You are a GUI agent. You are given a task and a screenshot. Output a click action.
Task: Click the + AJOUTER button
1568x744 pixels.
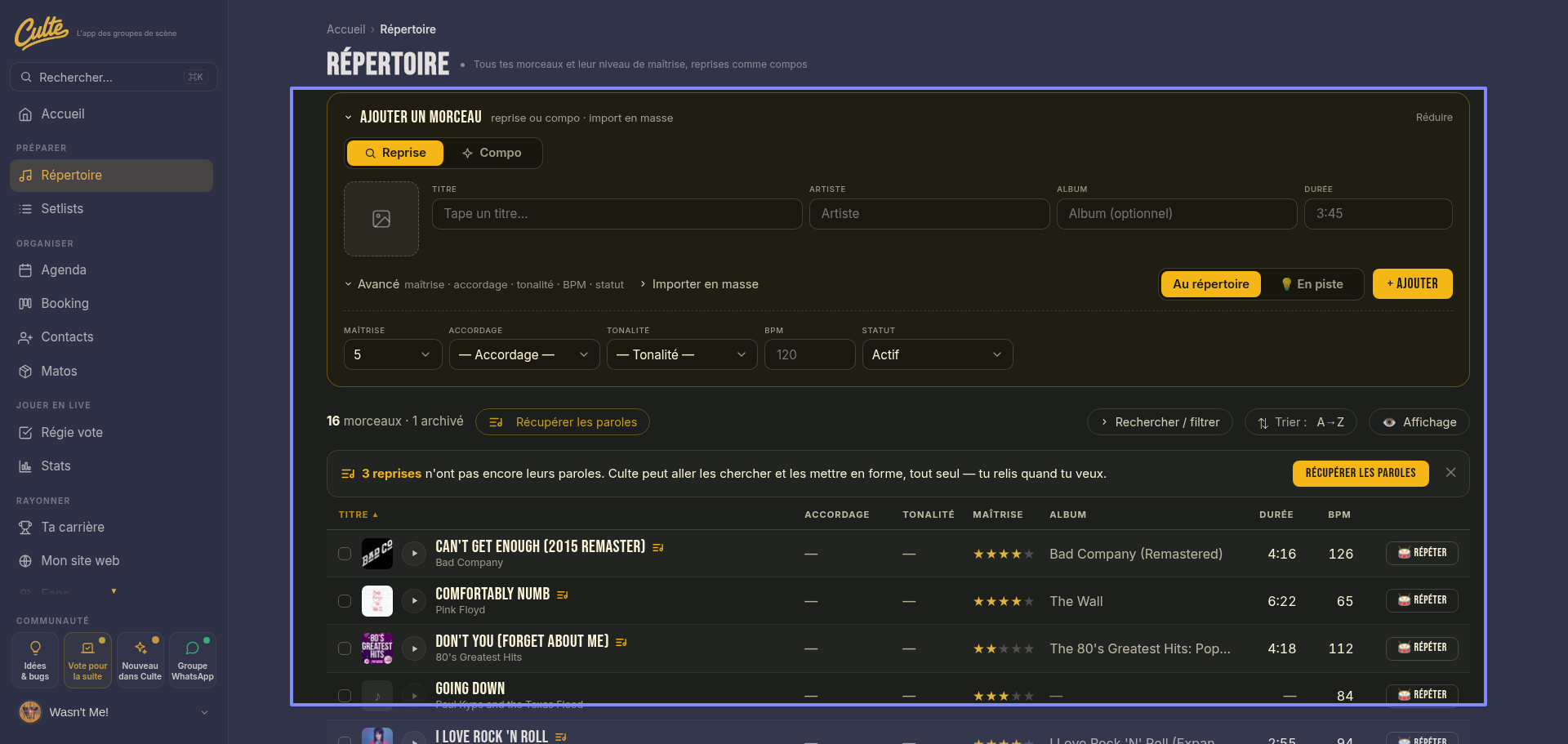[x=1413, y=283]
